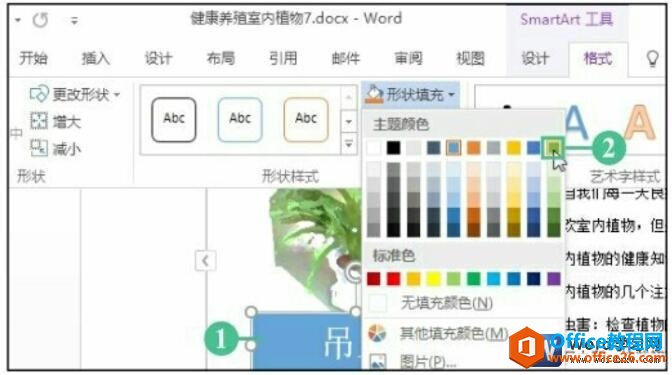Open the 插入 ribbon tab

[x=96, y=58]
